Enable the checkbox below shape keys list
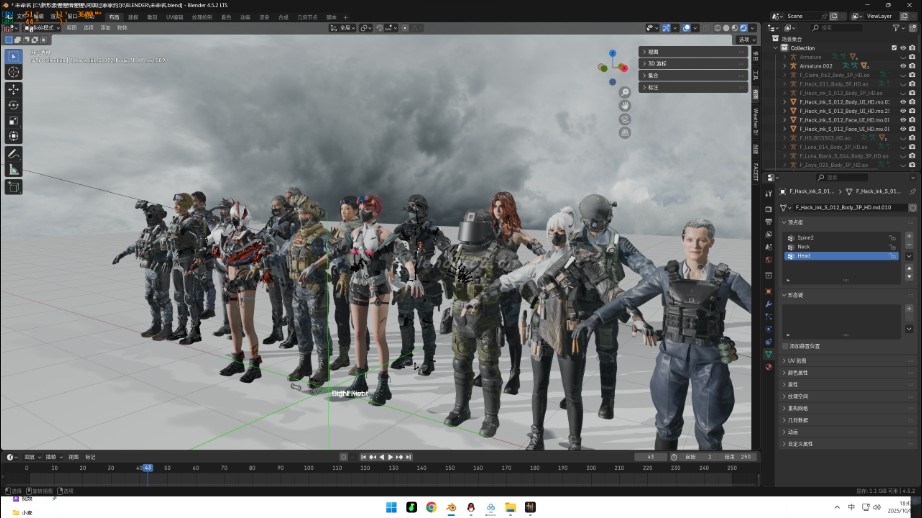This screenshot has height=518, width=922. 786,346
